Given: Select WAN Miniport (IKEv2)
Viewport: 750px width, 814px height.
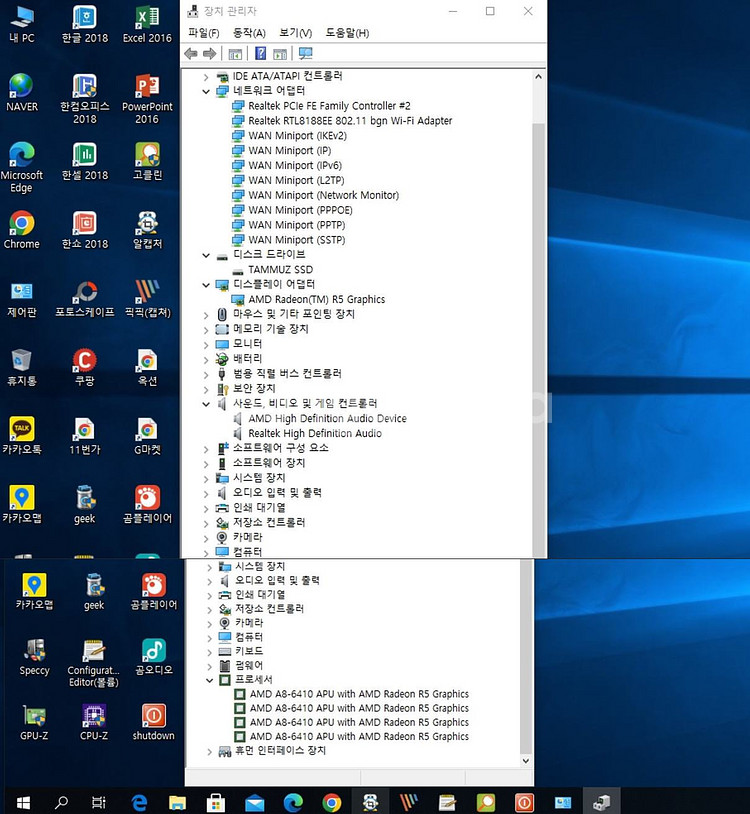Looking at the screenshot, I should click(297, 136).
